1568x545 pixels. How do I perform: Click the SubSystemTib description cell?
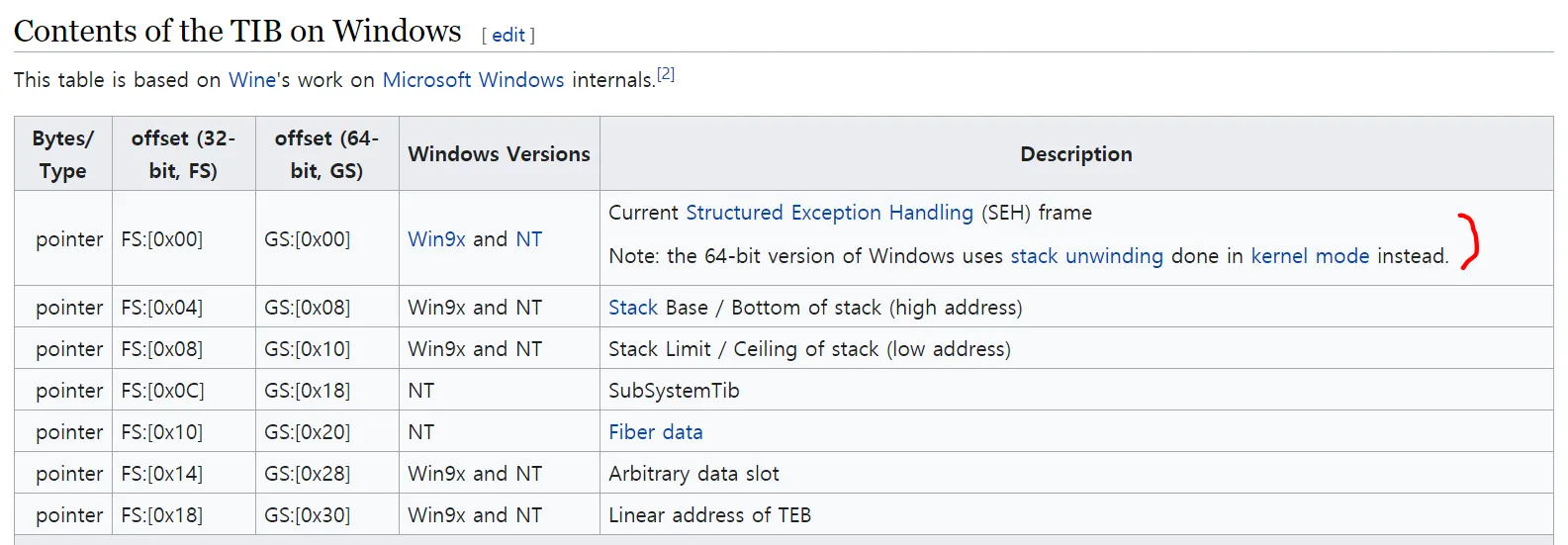tap(674, 391)
